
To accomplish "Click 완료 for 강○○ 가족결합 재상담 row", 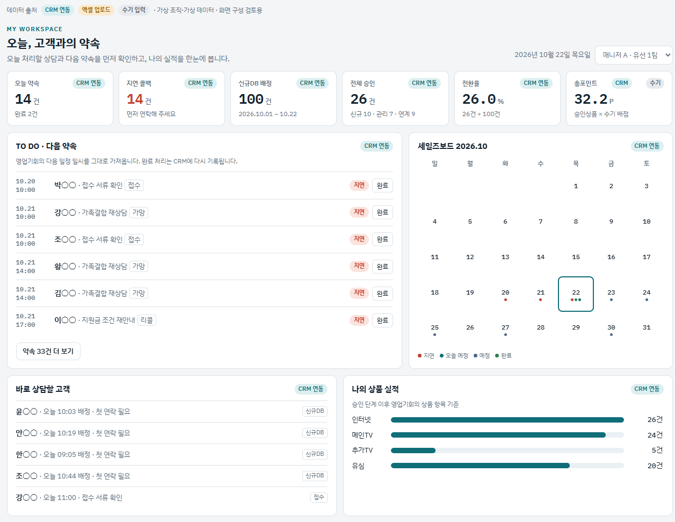I will pos(382,212).
